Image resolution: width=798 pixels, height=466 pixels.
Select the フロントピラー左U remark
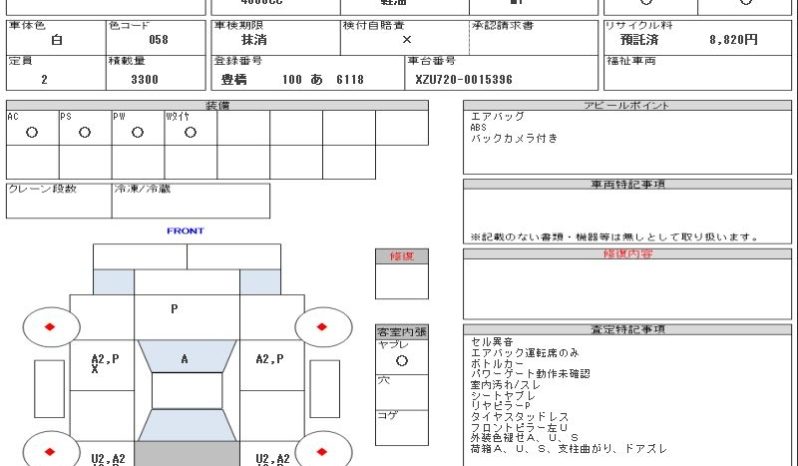pos(519,427)
